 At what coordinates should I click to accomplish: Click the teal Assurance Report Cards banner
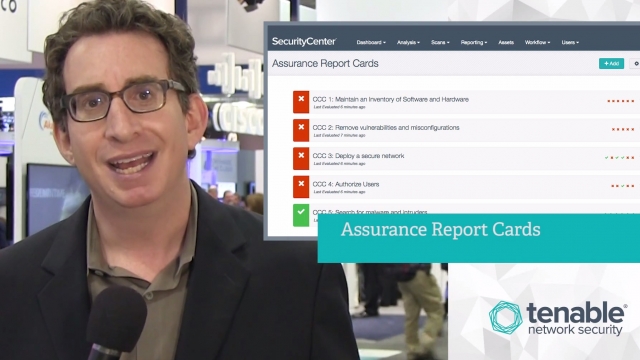pos(479,238)
